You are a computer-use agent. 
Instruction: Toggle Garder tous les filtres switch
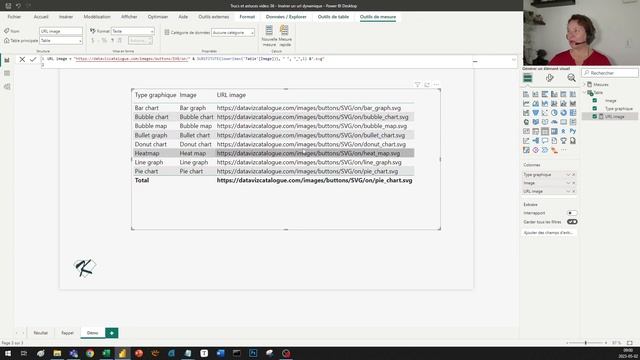coord(572,222)
